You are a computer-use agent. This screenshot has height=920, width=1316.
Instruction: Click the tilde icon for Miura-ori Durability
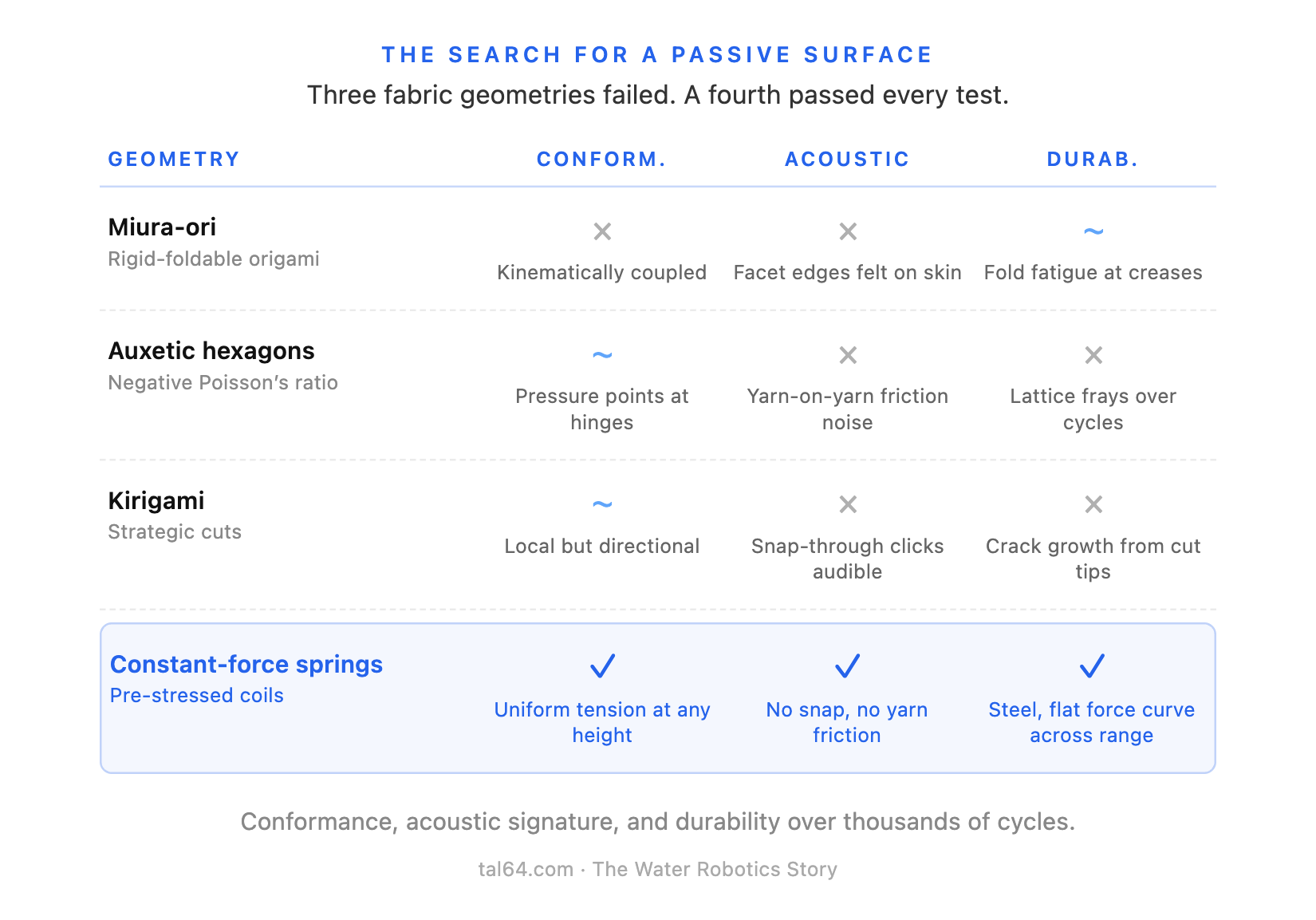[x=1093, y=231]
